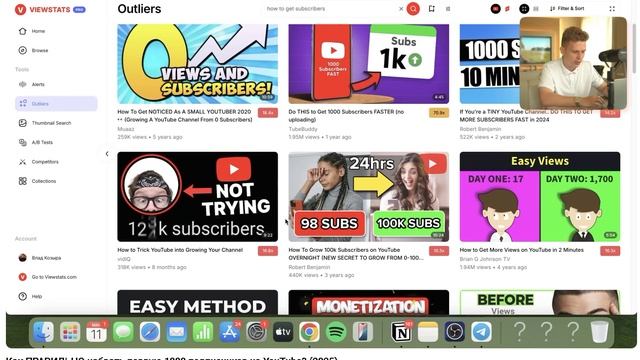Viewport: 640px width, 360px height.
Task: Open Telegram from the Dock
Action: (481, 331)
